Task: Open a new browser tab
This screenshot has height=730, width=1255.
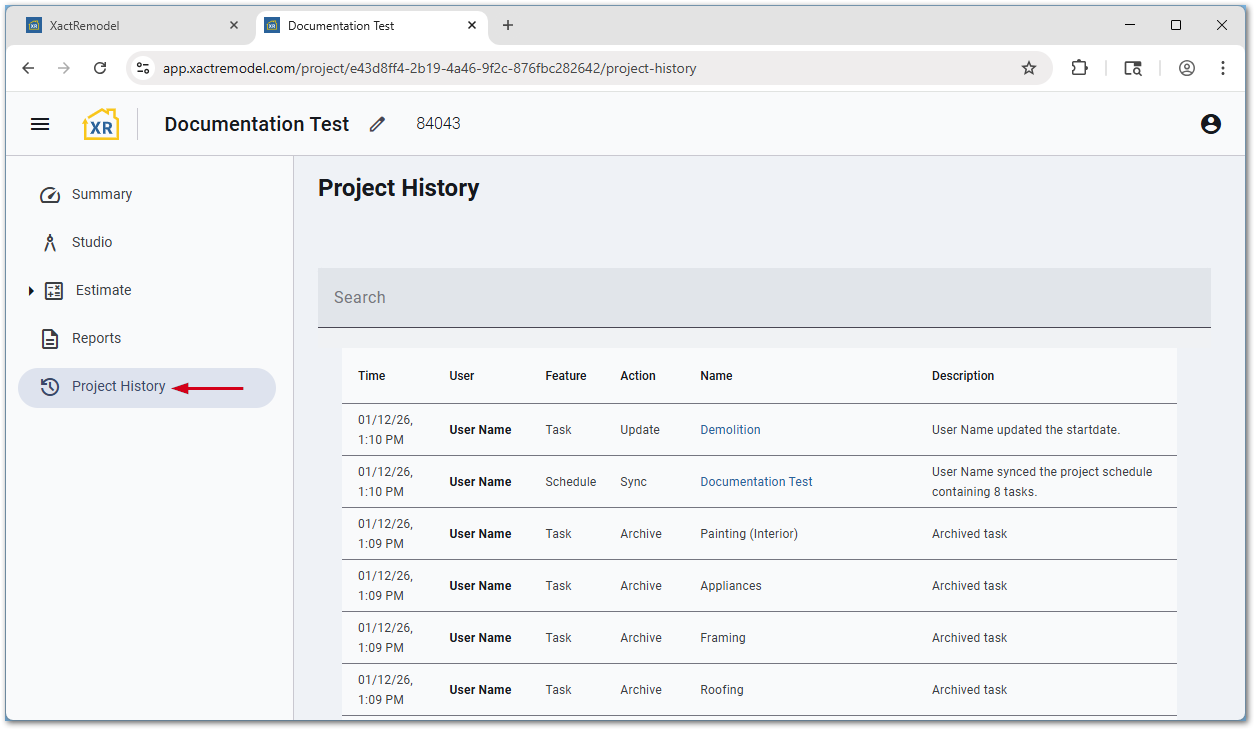Action: 508,25
